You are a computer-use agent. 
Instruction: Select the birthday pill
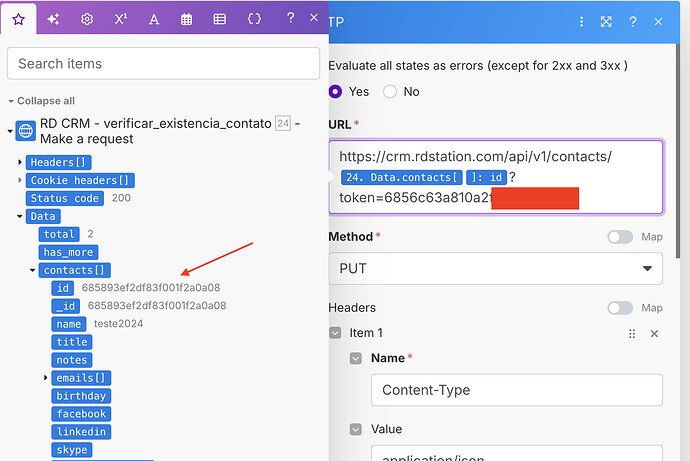(81, 396)
